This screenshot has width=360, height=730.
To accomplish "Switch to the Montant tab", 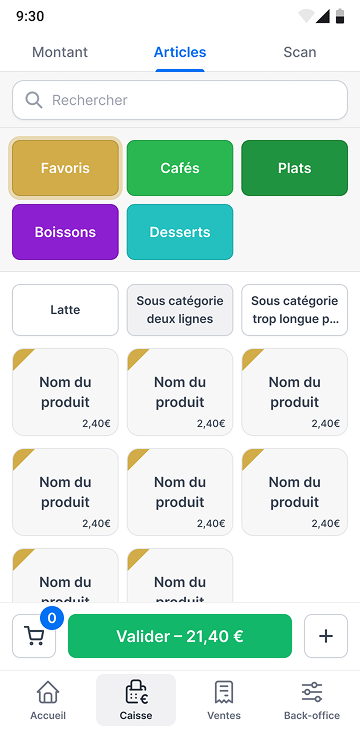I will pyautogui.click(x=60, y=52).
